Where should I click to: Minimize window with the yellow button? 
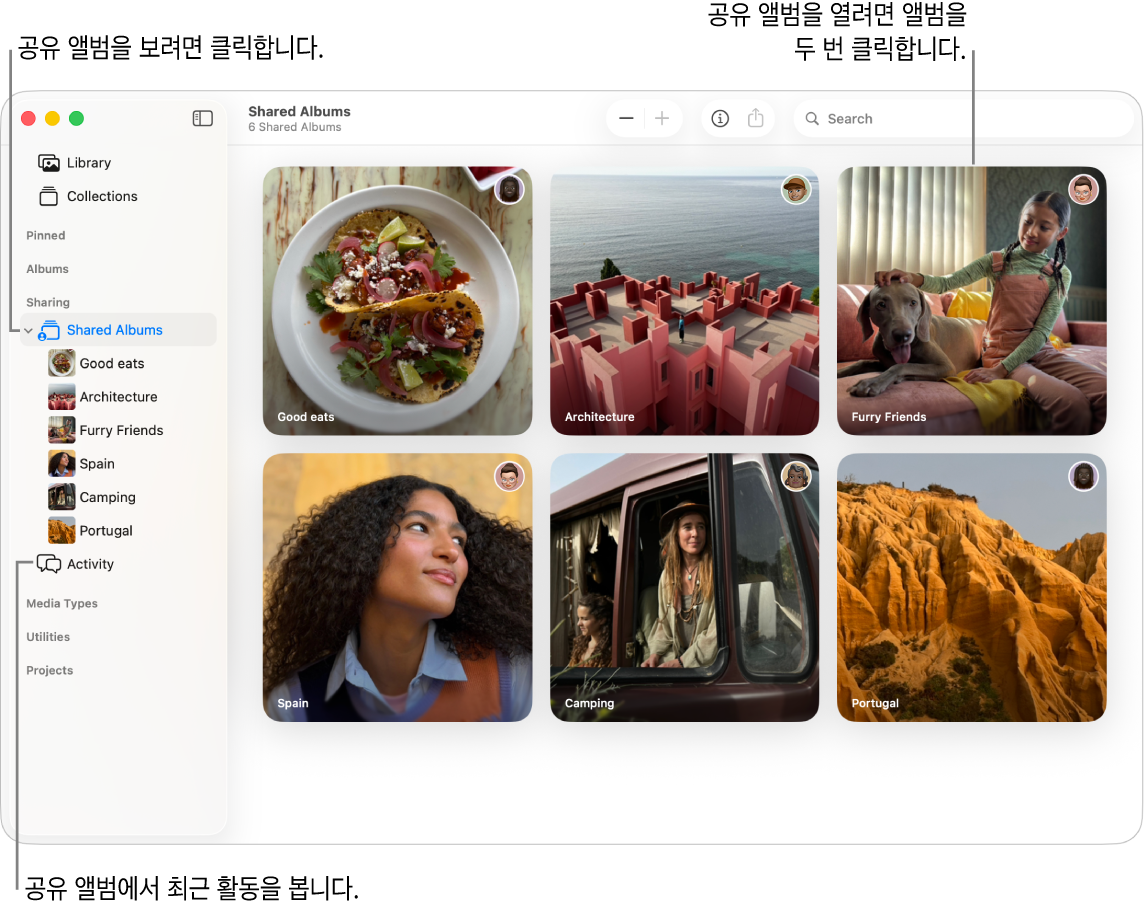click(53, 118)
